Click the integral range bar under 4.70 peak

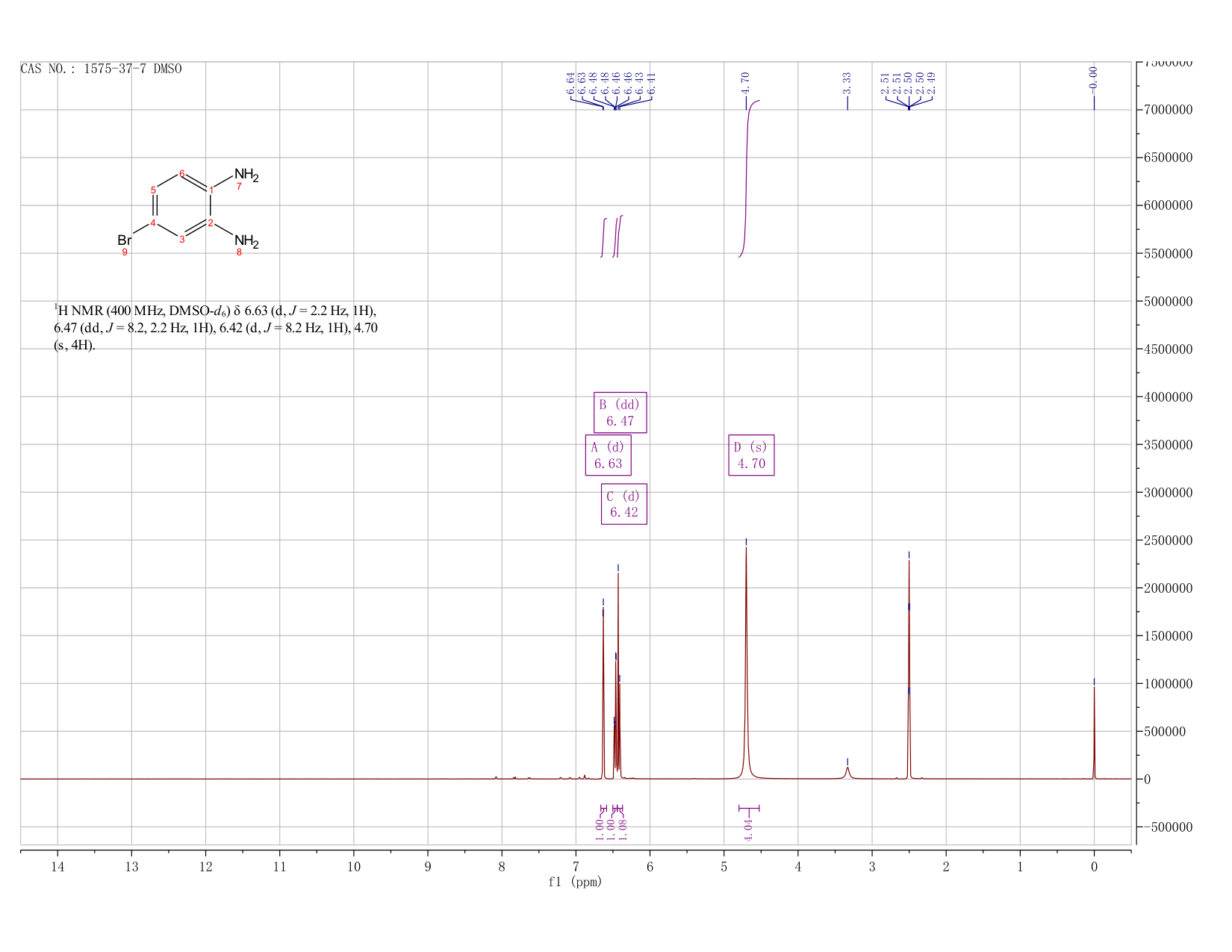(749, 808)
